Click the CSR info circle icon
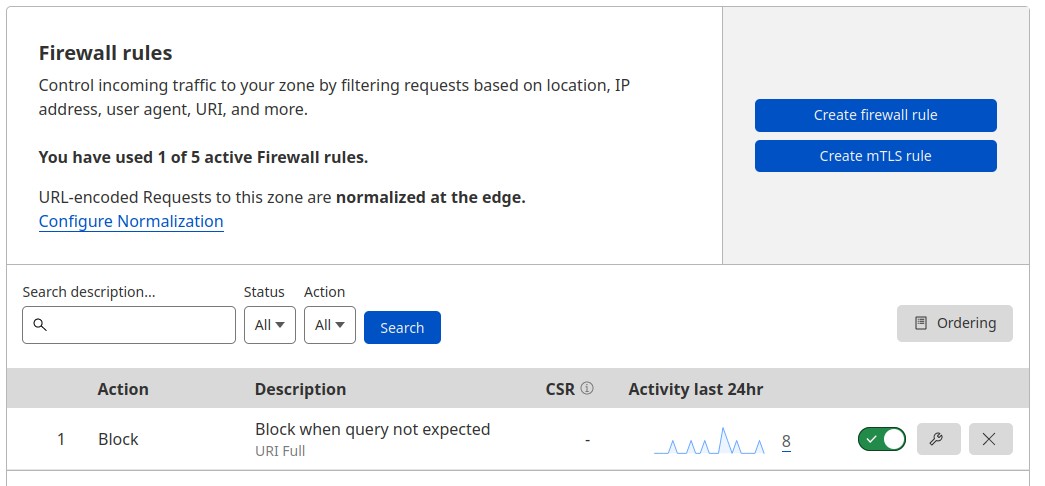The image size is (1045, 486). (x=586, y=388)
